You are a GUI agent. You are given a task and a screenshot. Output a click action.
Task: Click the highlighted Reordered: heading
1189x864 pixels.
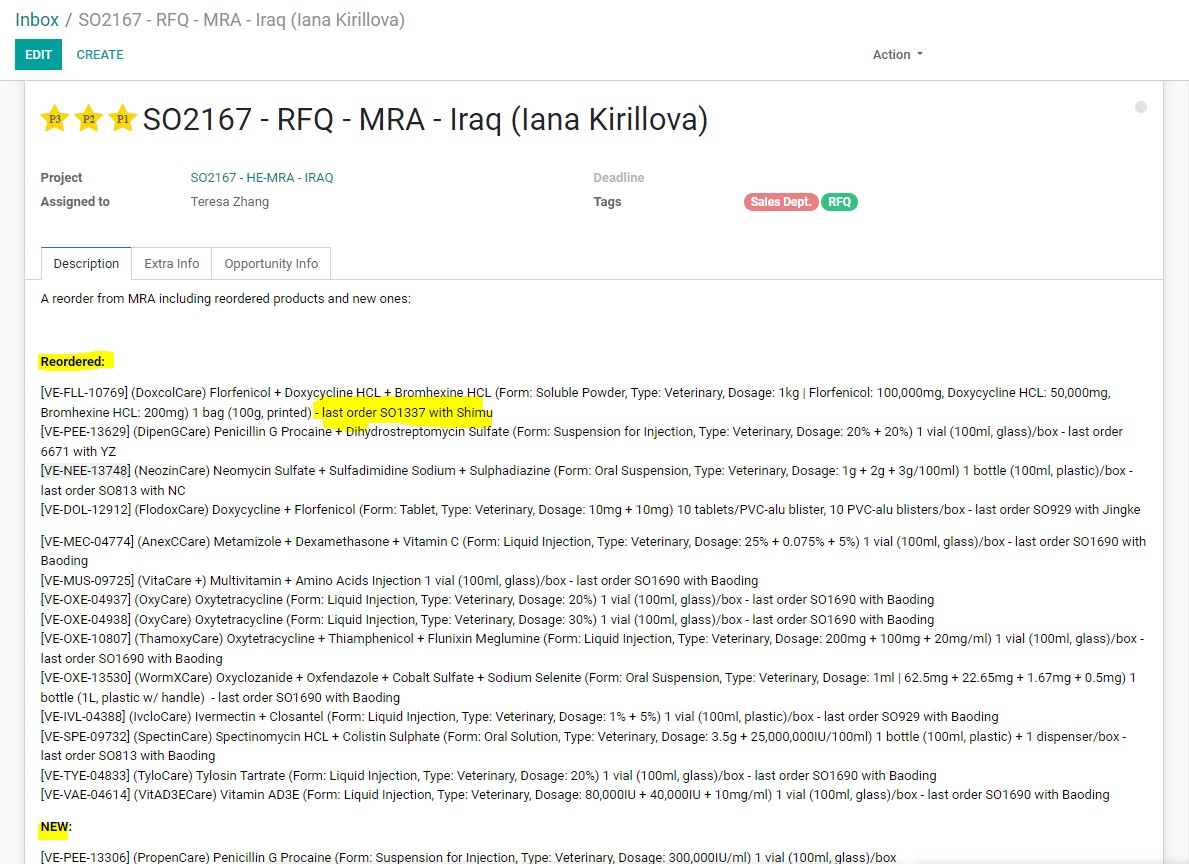[73, 362]
